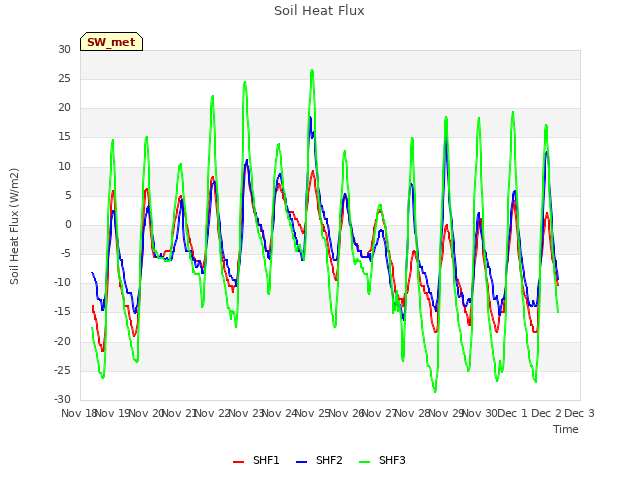This screenshot has height=480, width=640.
Task: Click the SW_met annotation label
Action: (111, 42)
